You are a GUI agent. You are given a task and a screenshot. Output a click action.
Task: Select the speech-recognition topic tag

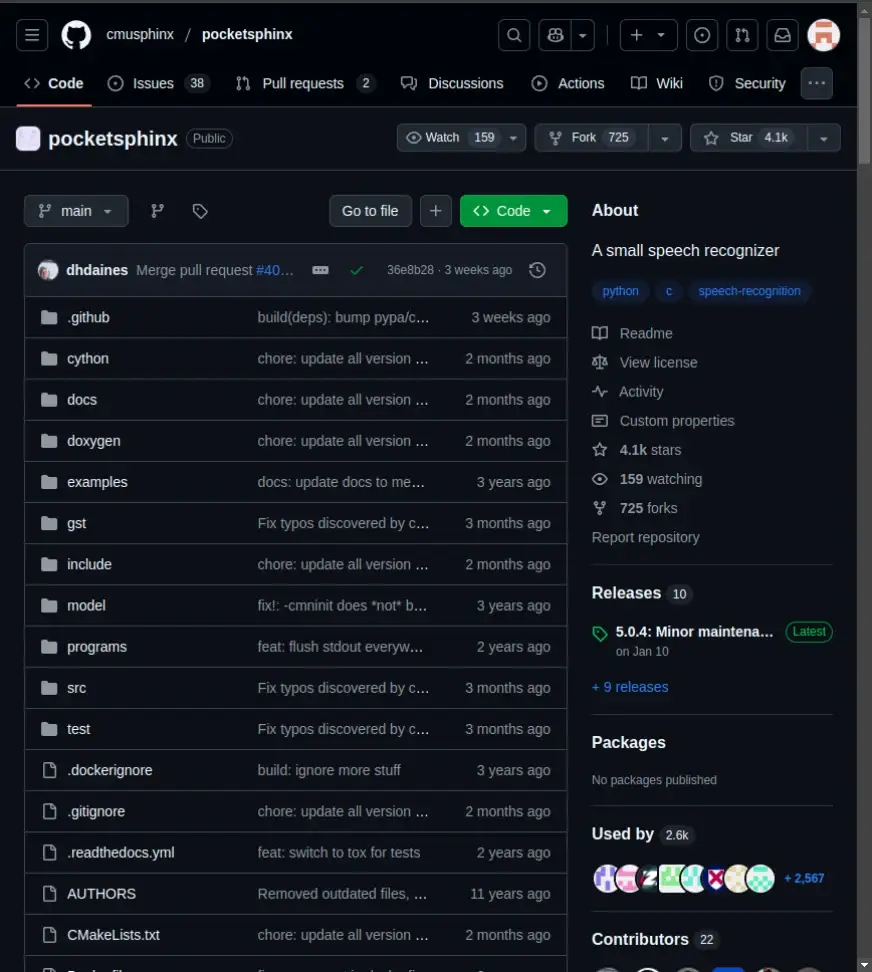tap(749, 291)
